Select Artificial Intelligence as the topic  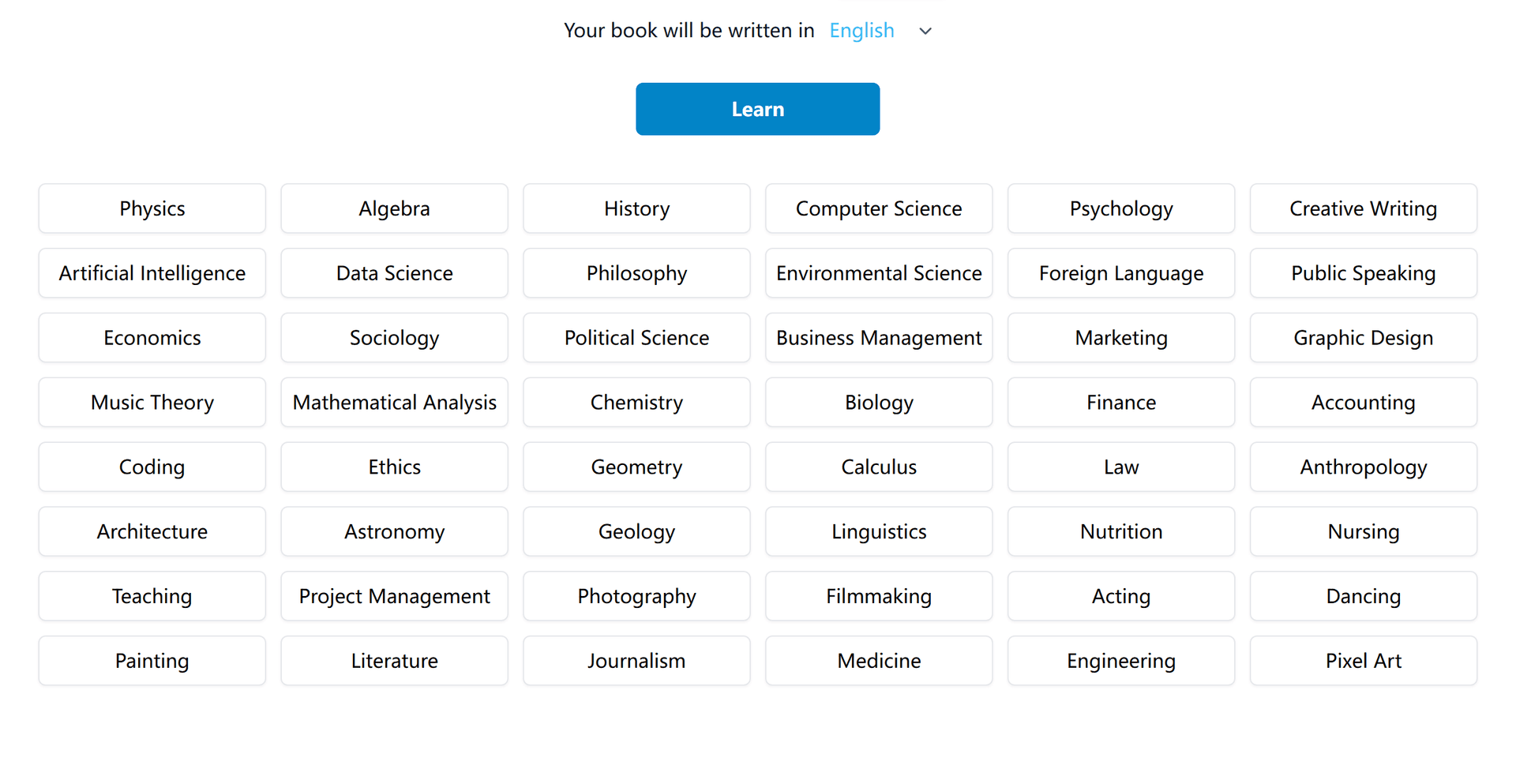(x=152, y=273)
